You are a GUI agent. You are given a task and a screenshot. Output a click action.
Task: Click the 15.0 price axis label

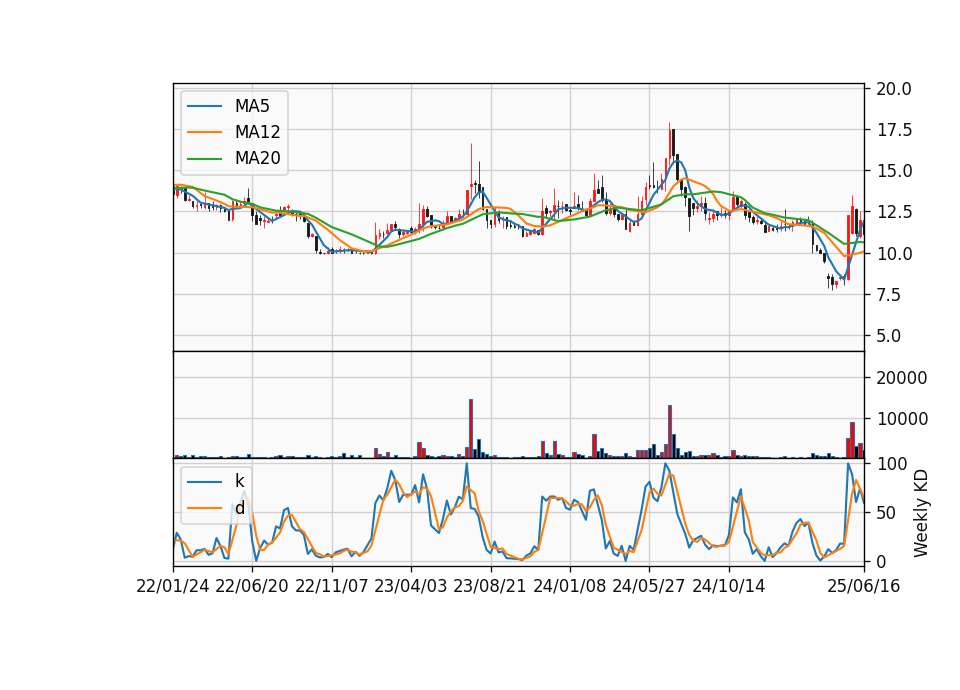pos(894,171)
